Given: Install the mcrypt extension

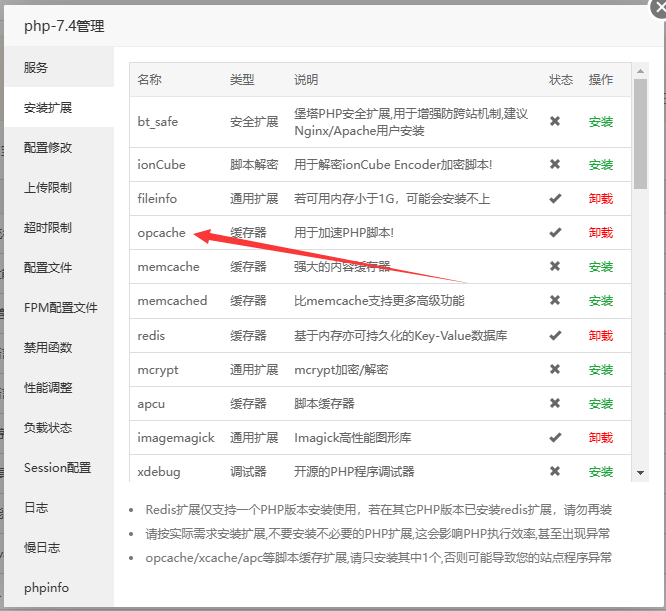Looking at the screenshot, I should [601, 369].
